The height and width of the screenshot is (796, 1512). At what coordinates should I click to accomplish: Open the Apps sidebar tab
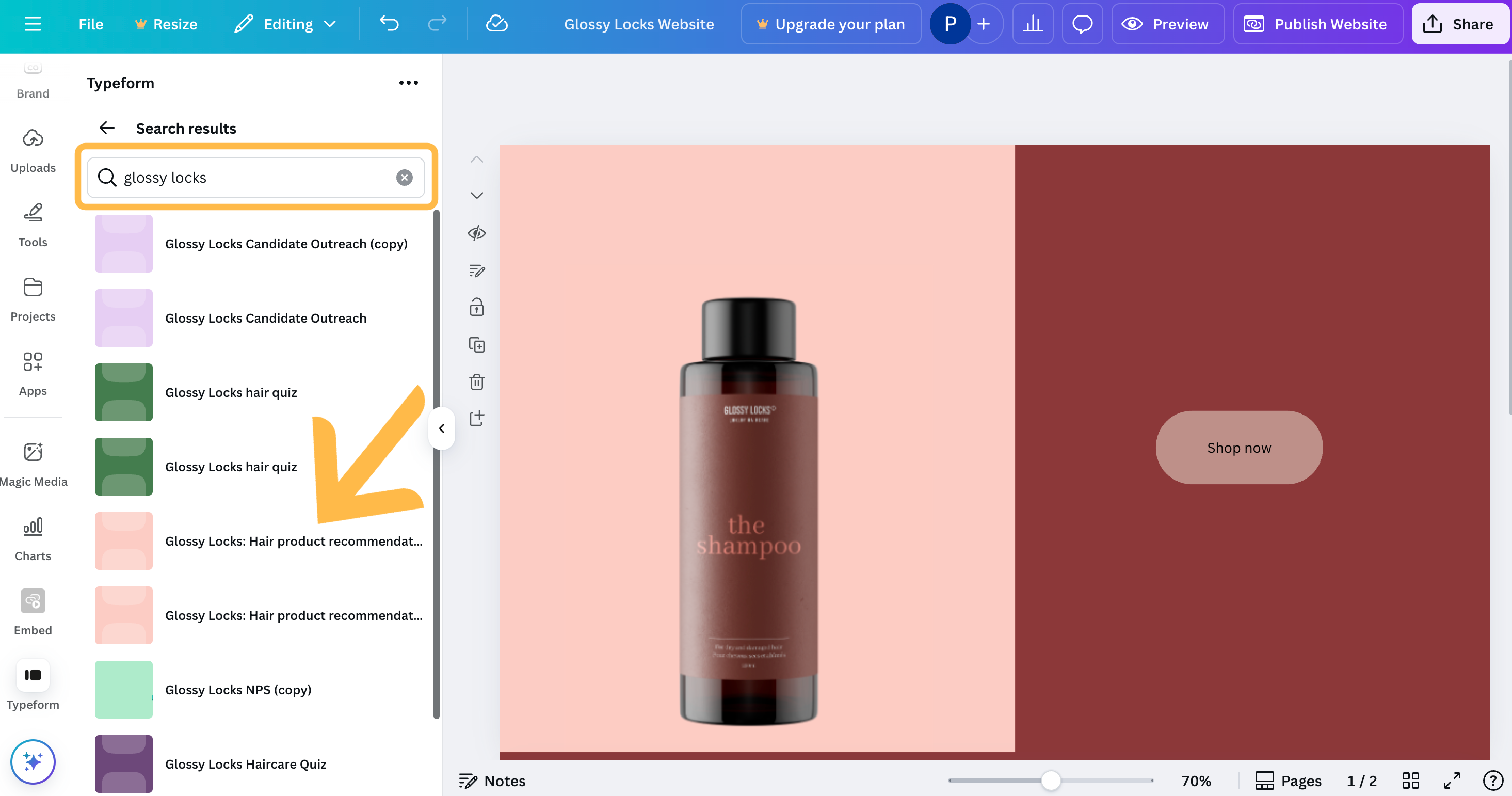33,374
